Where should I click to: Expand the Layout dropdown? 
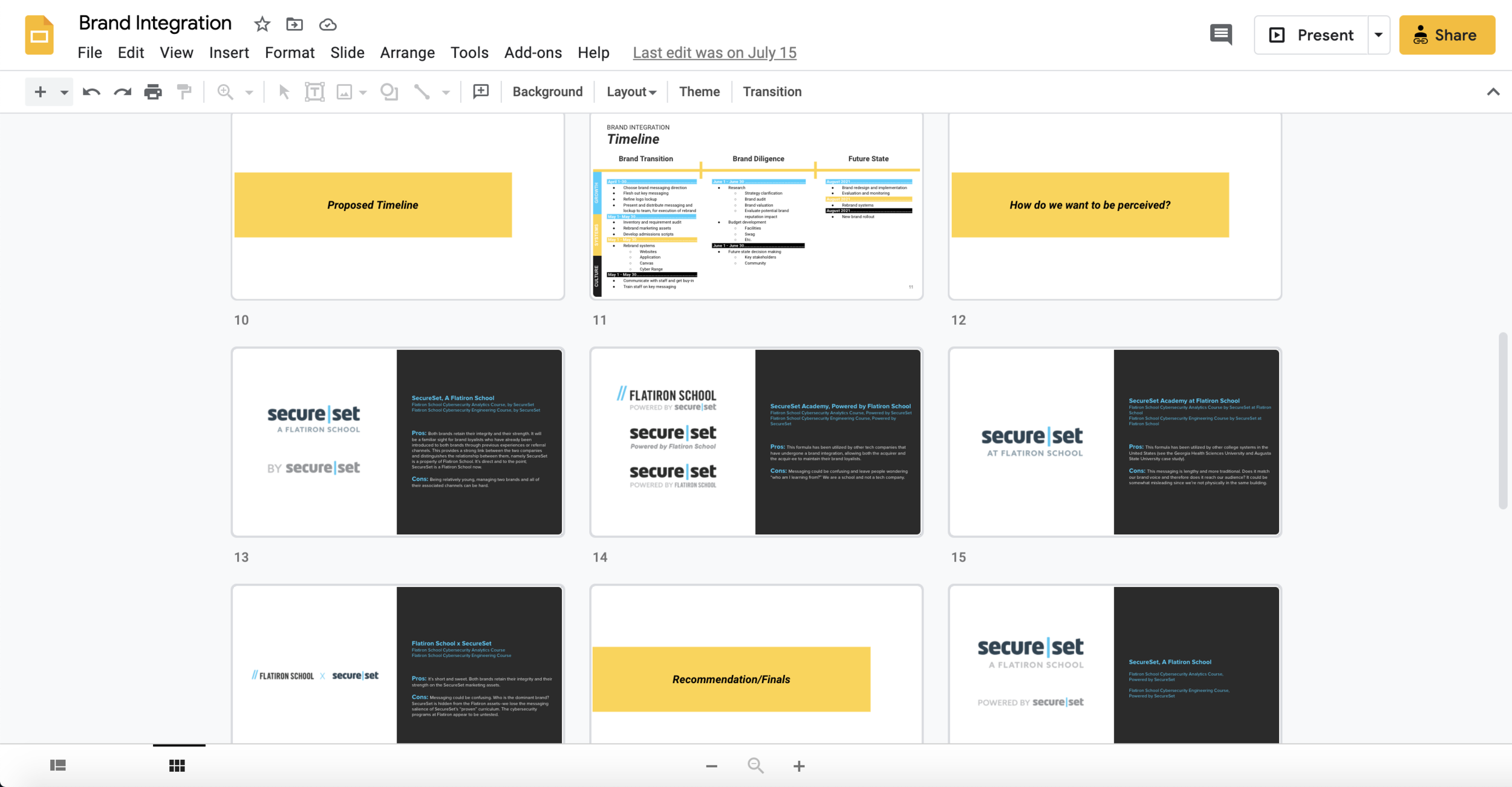click(x=631, y=92)
